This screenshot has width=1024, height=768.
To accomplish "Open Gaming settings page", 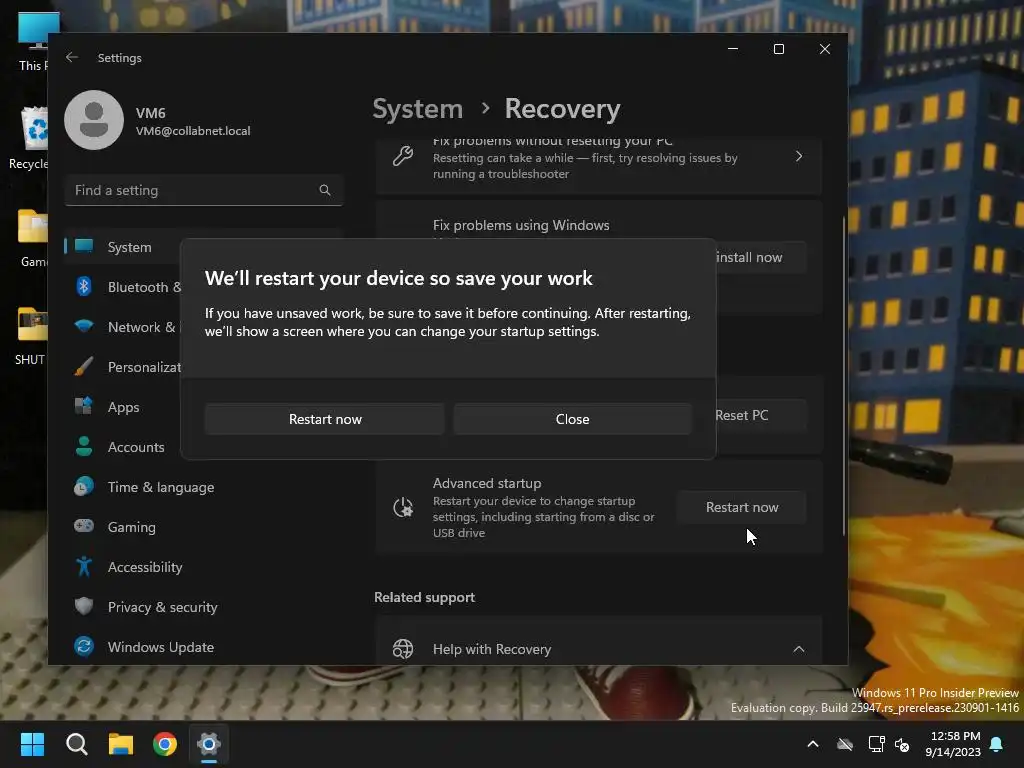I will pos(204,527).
